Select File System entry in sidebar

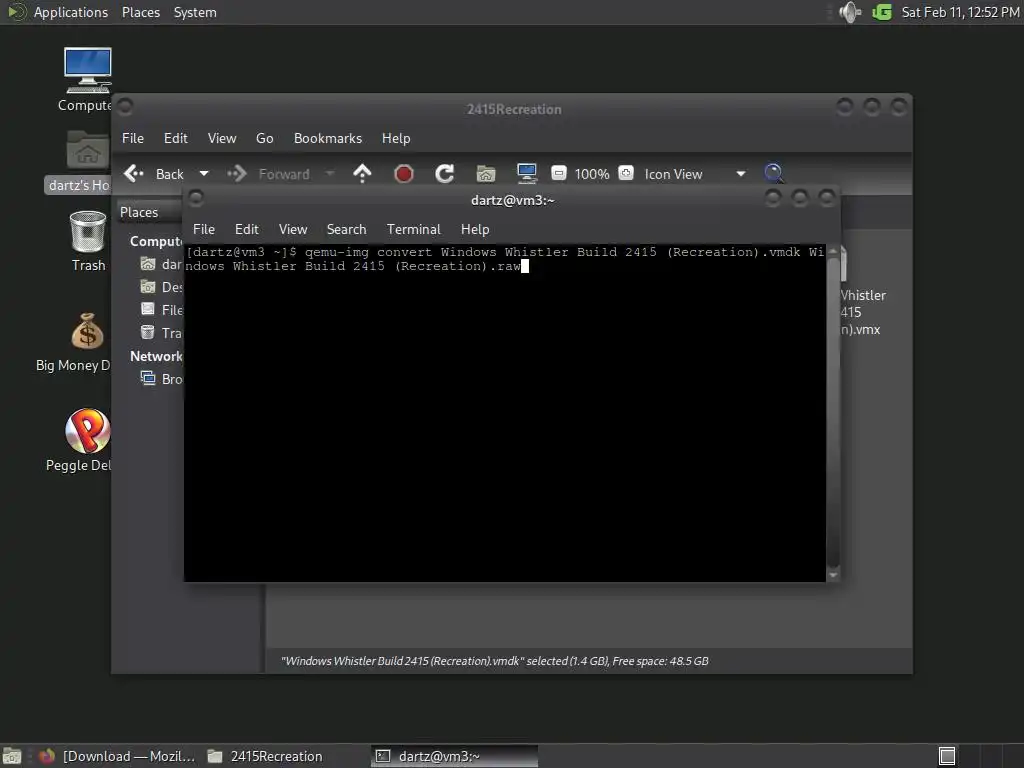pos(161,310)
